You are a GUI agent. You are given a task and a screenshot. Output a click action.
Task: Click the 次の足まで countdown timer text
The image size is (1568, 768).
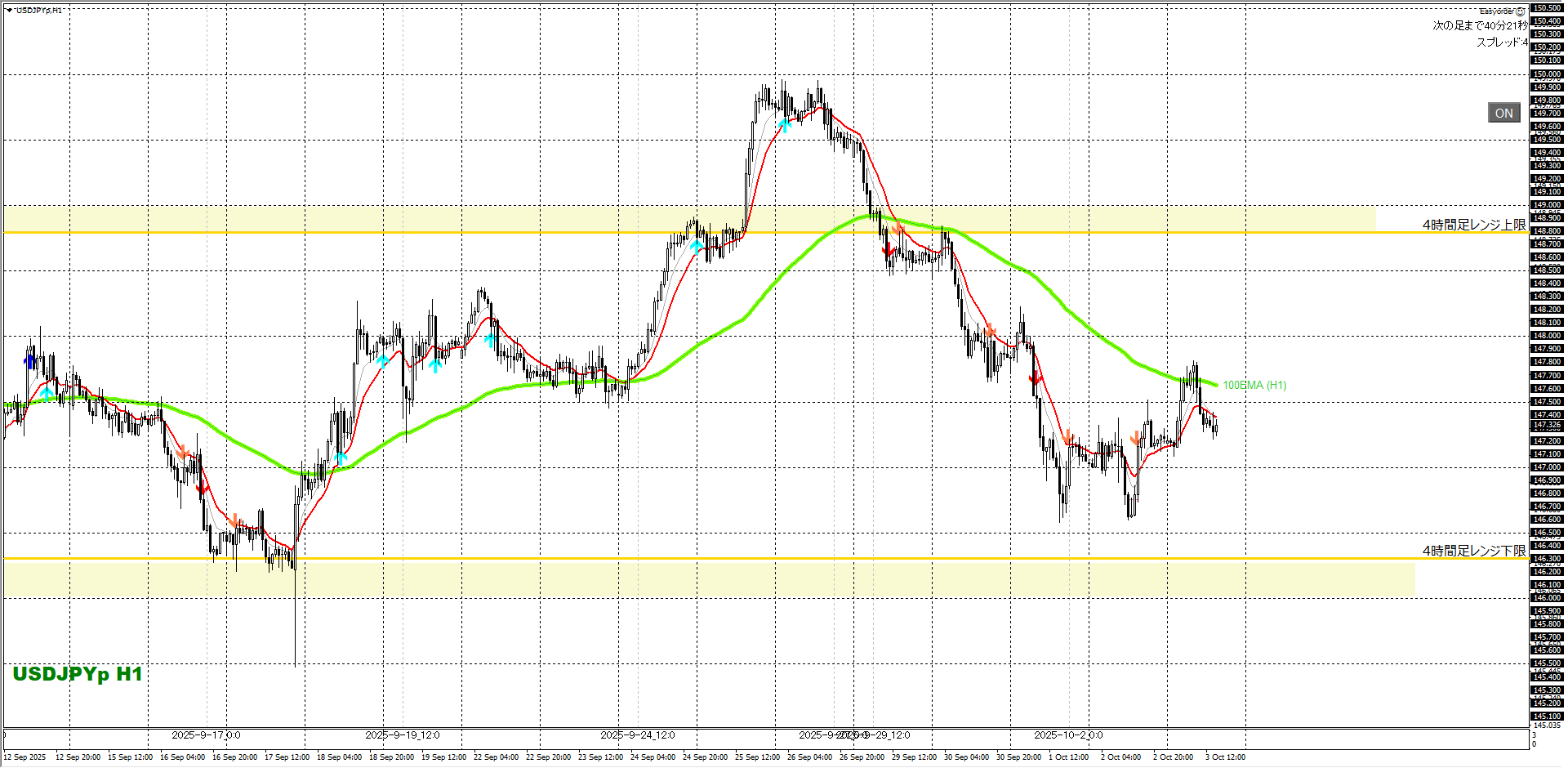(1479, 26)
